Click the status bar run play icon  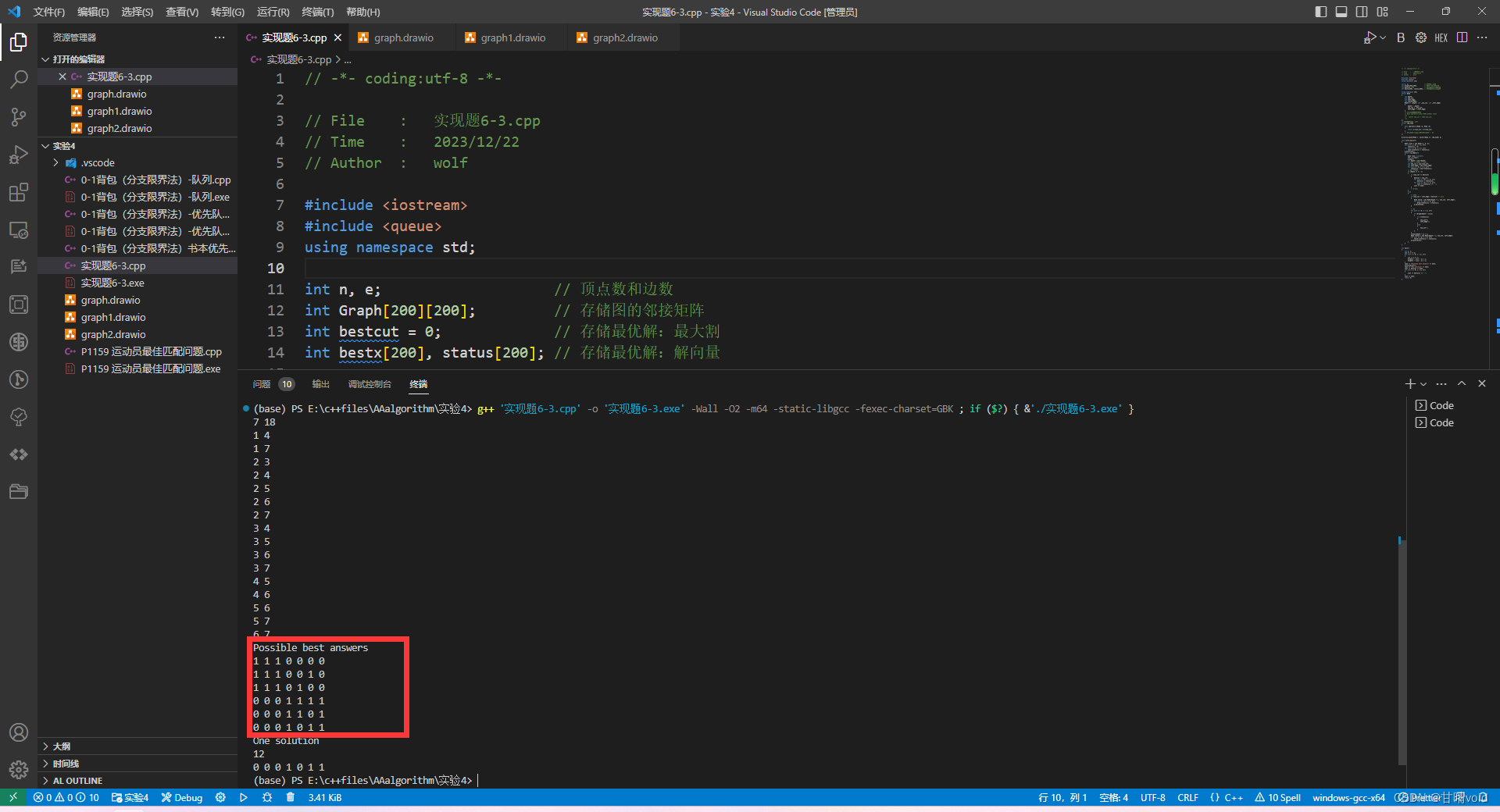[244, 797]
